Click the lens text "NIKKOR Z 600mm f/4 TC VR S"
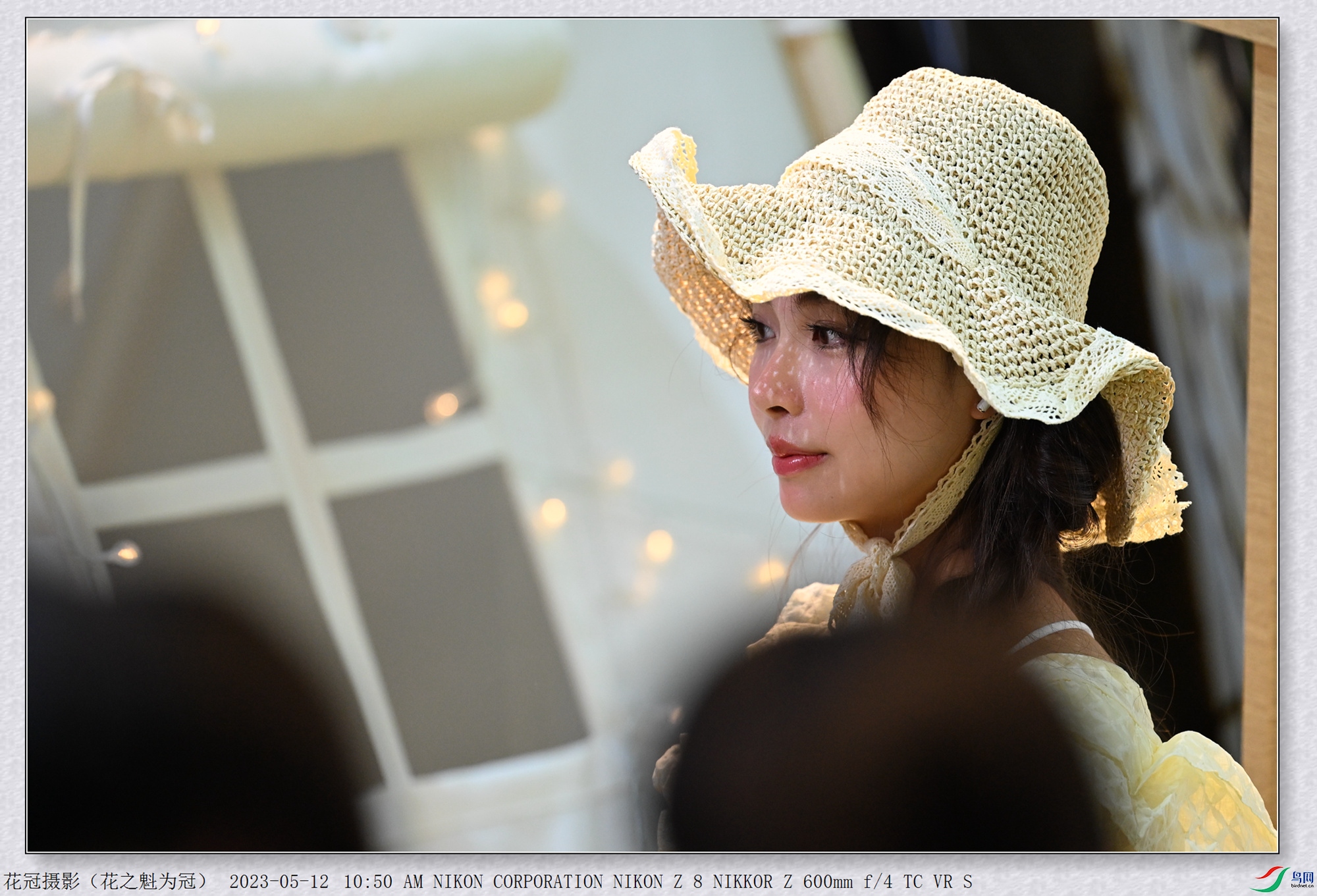Image resolution: width=1317 pixels, height=896 pixels. click(842, 882)
